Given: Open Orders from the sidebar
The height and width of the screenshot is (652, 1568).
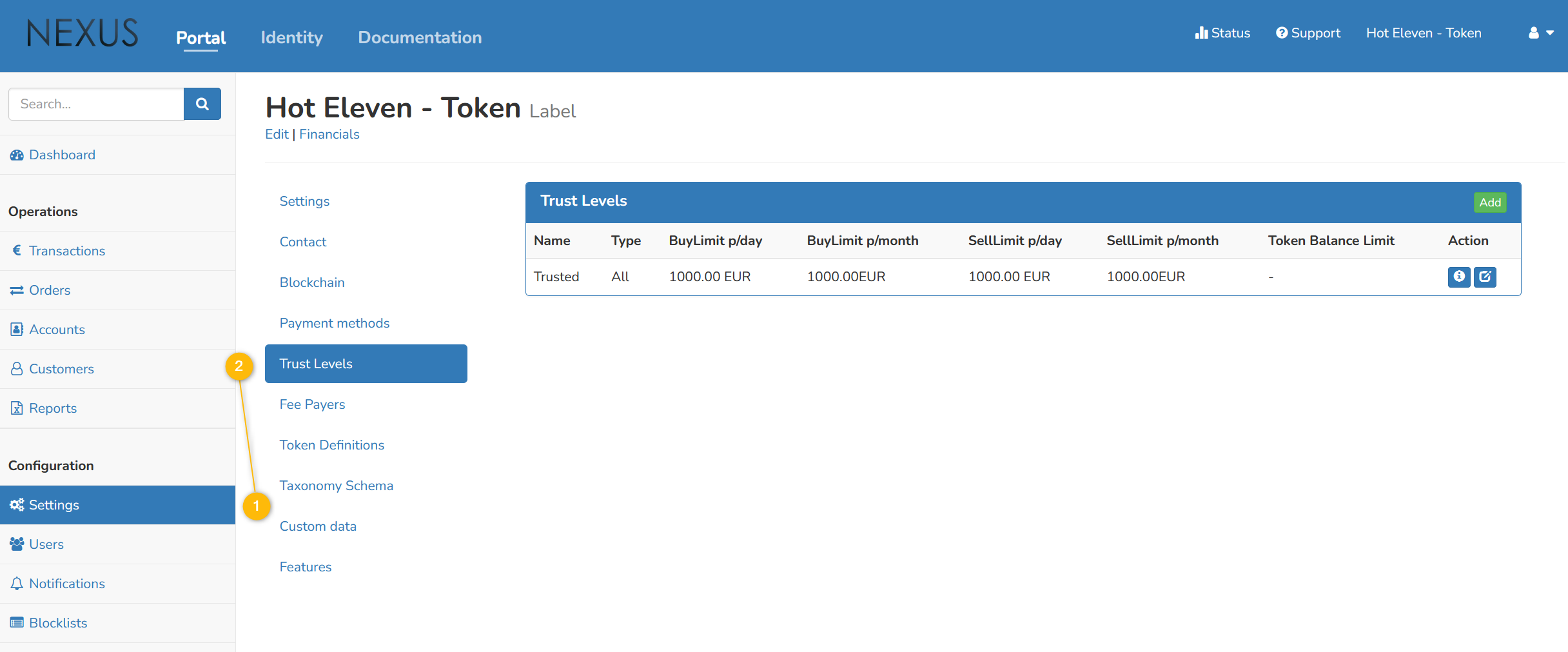Looking at the screenshot, I should pyautogui.click(x=49, y=290).
